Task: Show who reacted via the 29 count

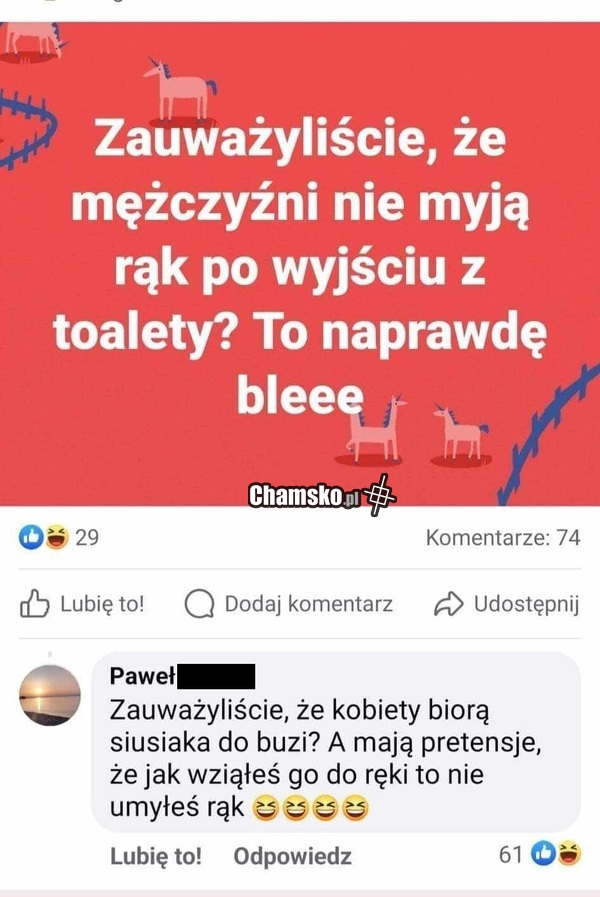Action: [x=87, y=538]
